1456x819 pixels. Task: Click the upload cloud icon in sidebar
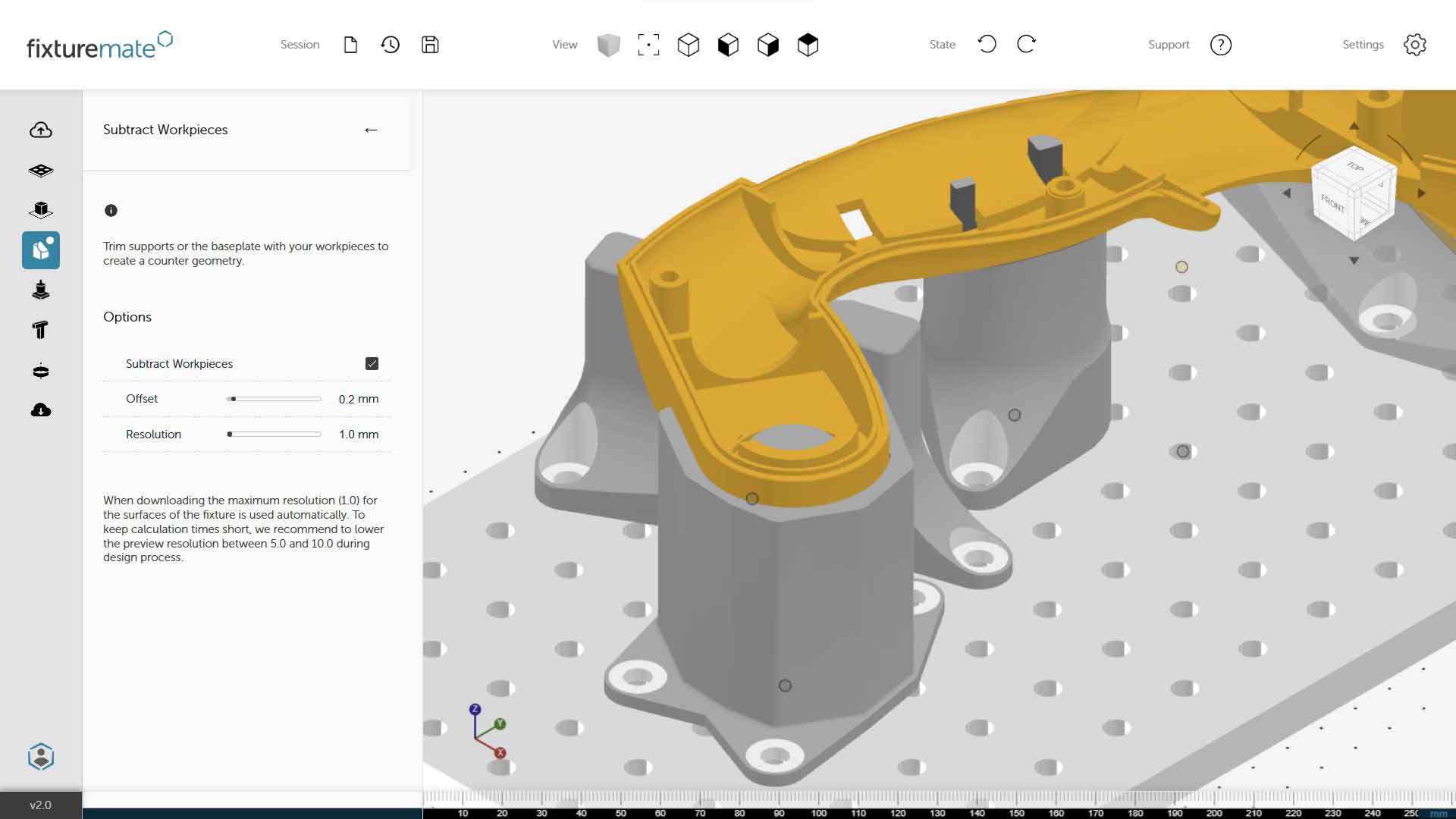point(41,130)
